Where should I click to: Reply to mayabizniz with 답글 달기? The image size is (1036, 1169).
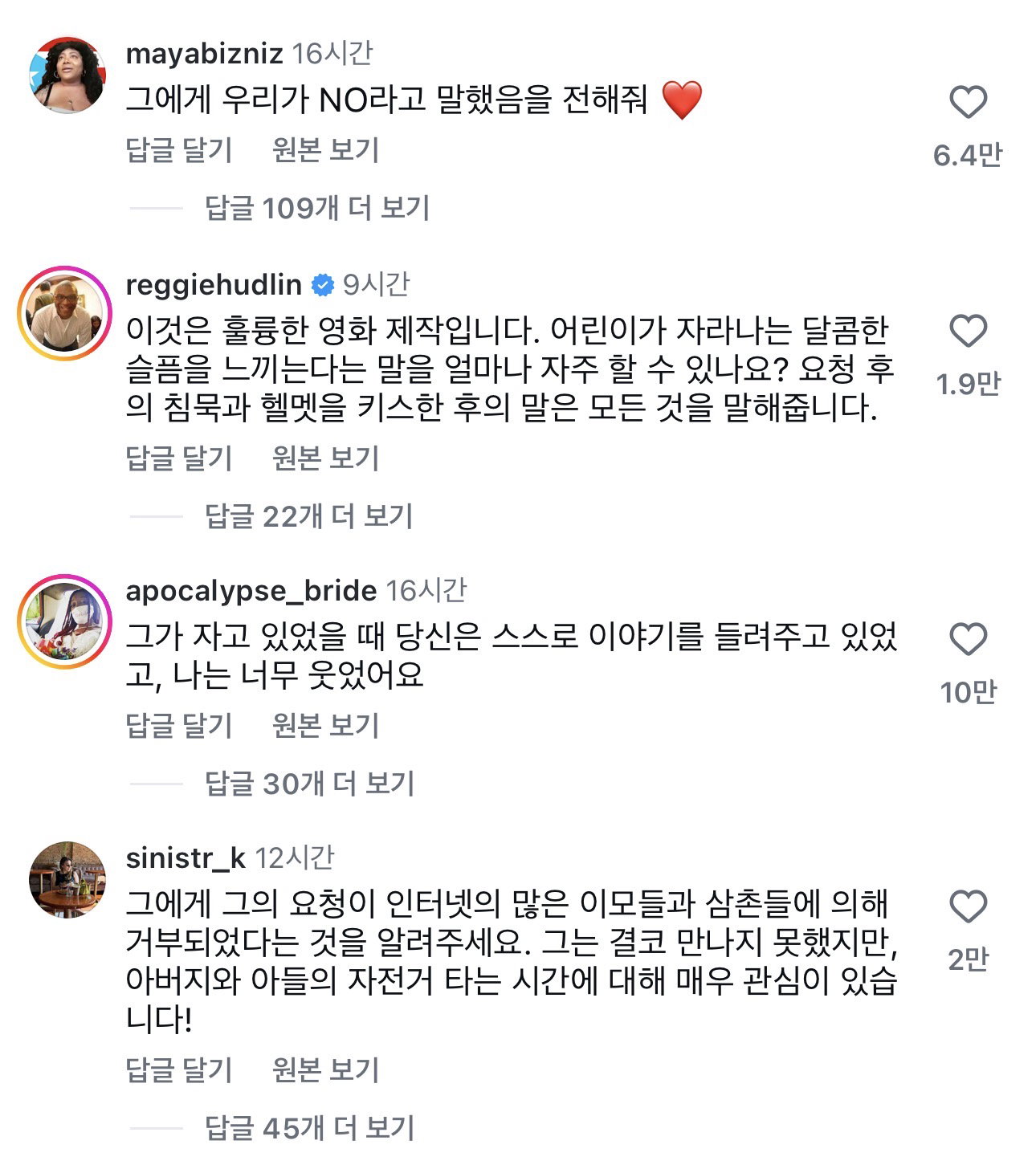[179, 150]
